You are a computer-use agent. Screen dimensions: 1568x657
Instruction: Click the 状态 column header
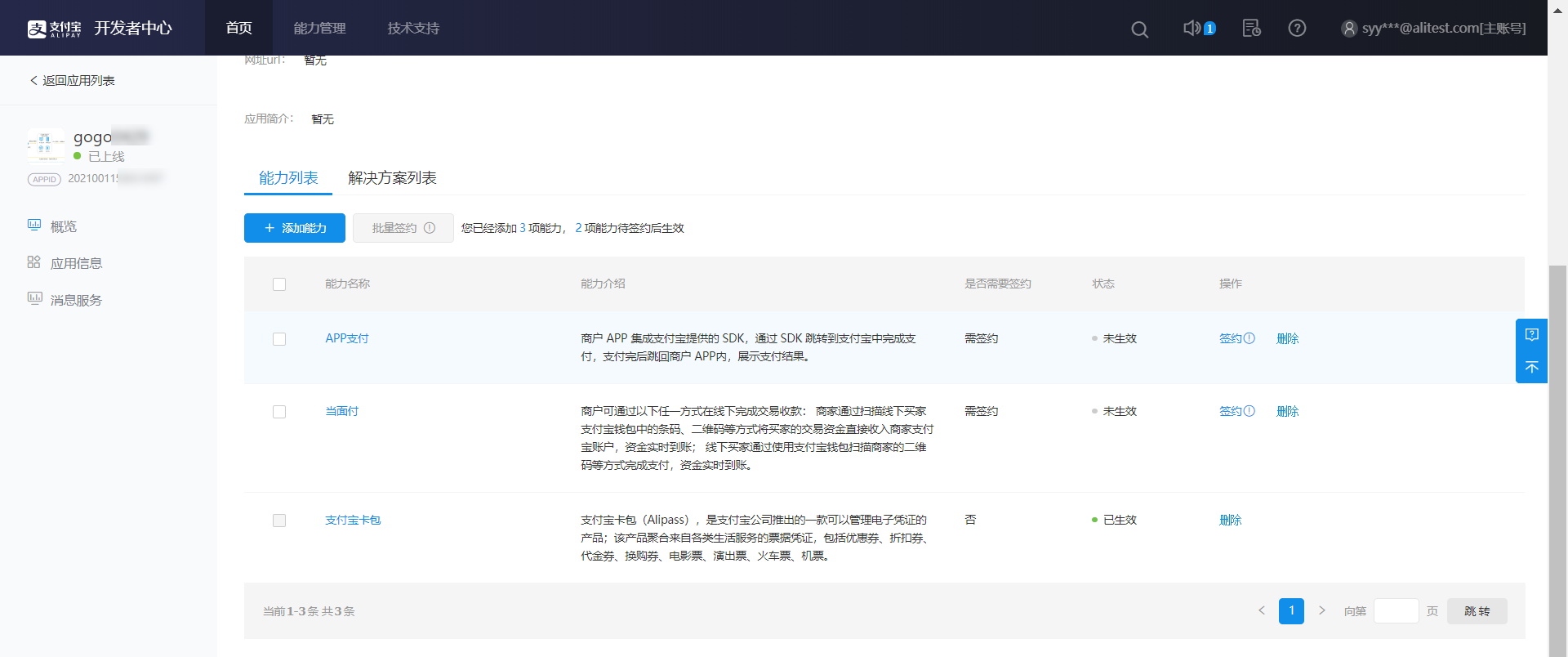tap(1103, 284)
